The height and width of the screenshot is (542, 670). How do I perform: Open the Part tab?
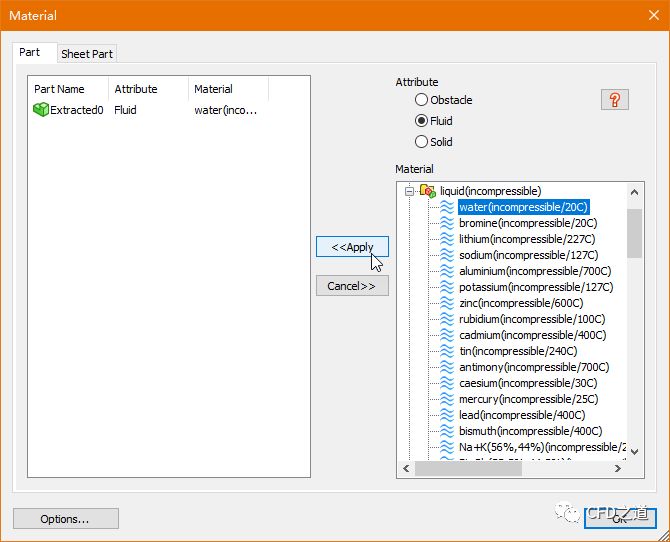30,52
